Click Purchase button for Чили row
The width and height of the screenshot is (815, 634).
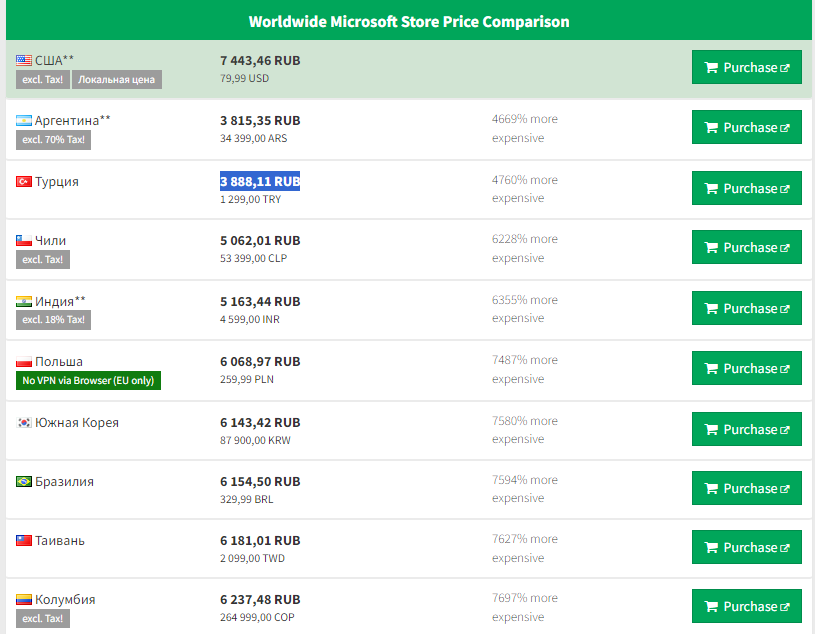tap(746, 247)
